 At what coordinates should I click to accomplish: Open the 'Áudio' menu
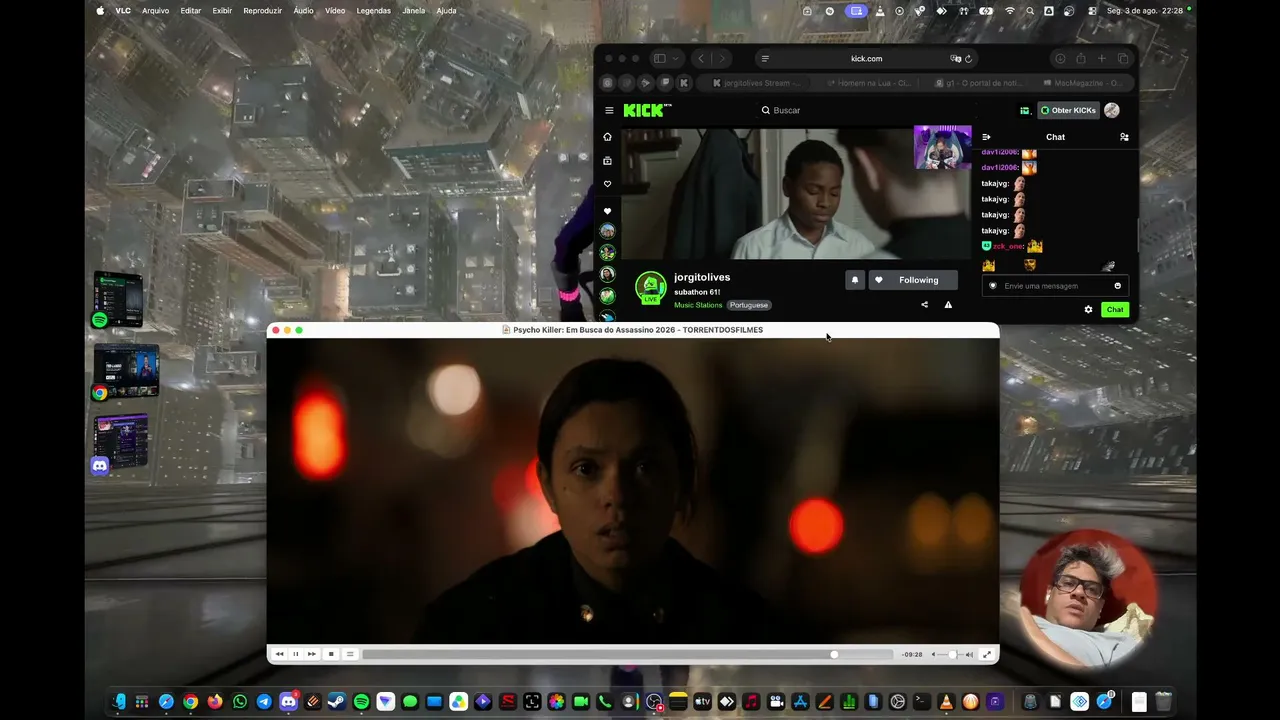[x=303, y=11]
